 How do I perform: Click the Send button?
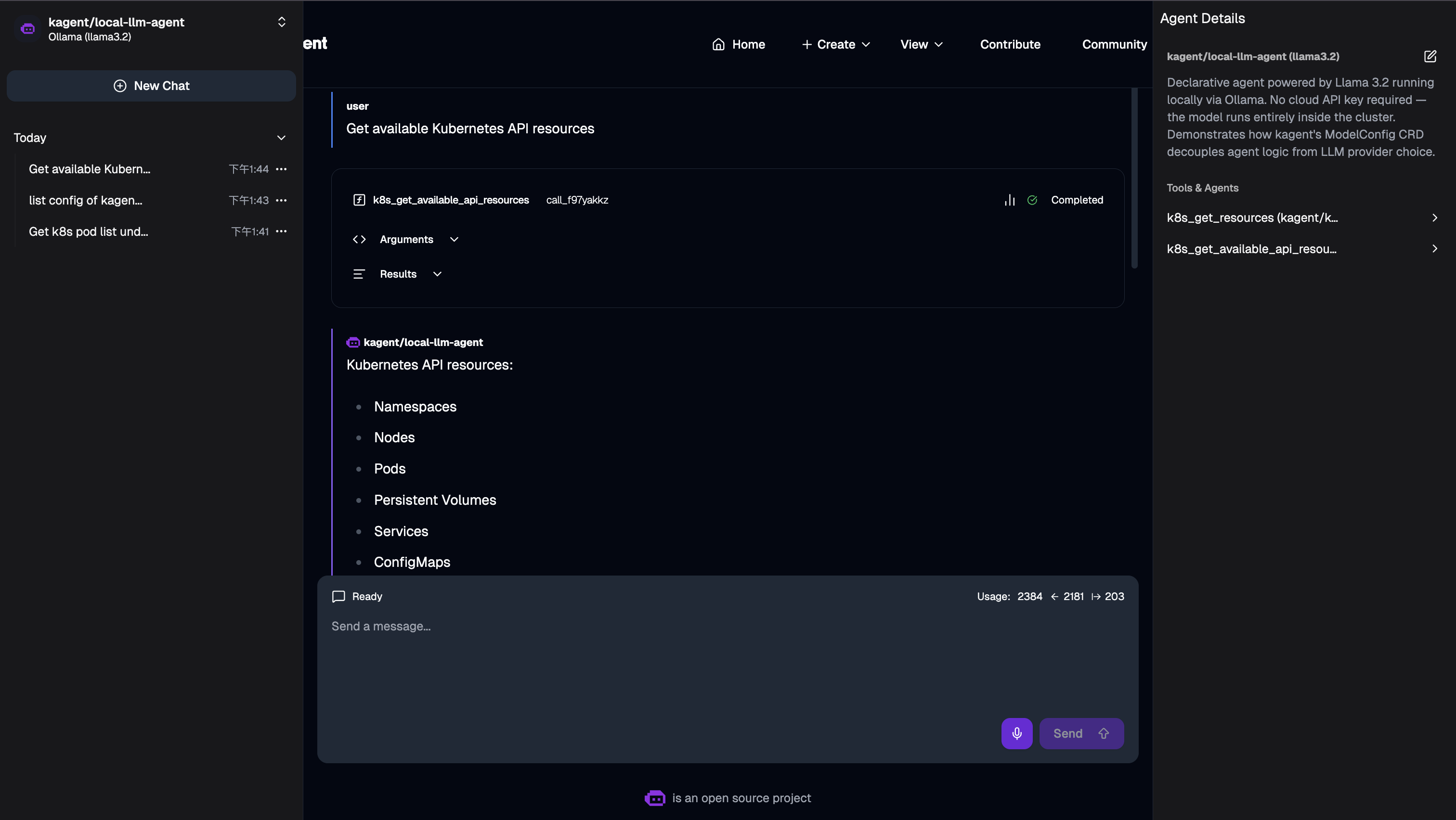pos(1081,733)
